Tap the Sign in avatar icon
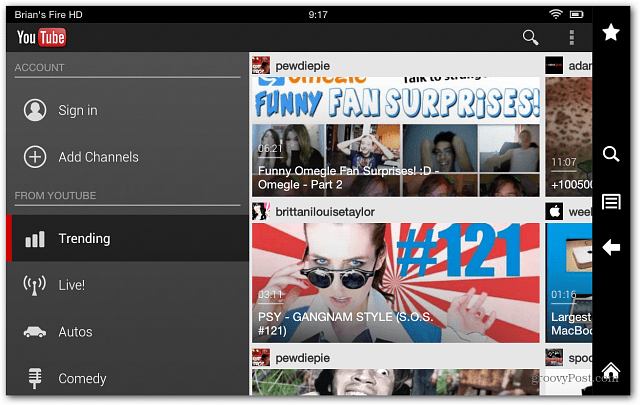Image resolution: width=640 pixels, height=405 pixels. pyautogui.click(x=35, y=110)
